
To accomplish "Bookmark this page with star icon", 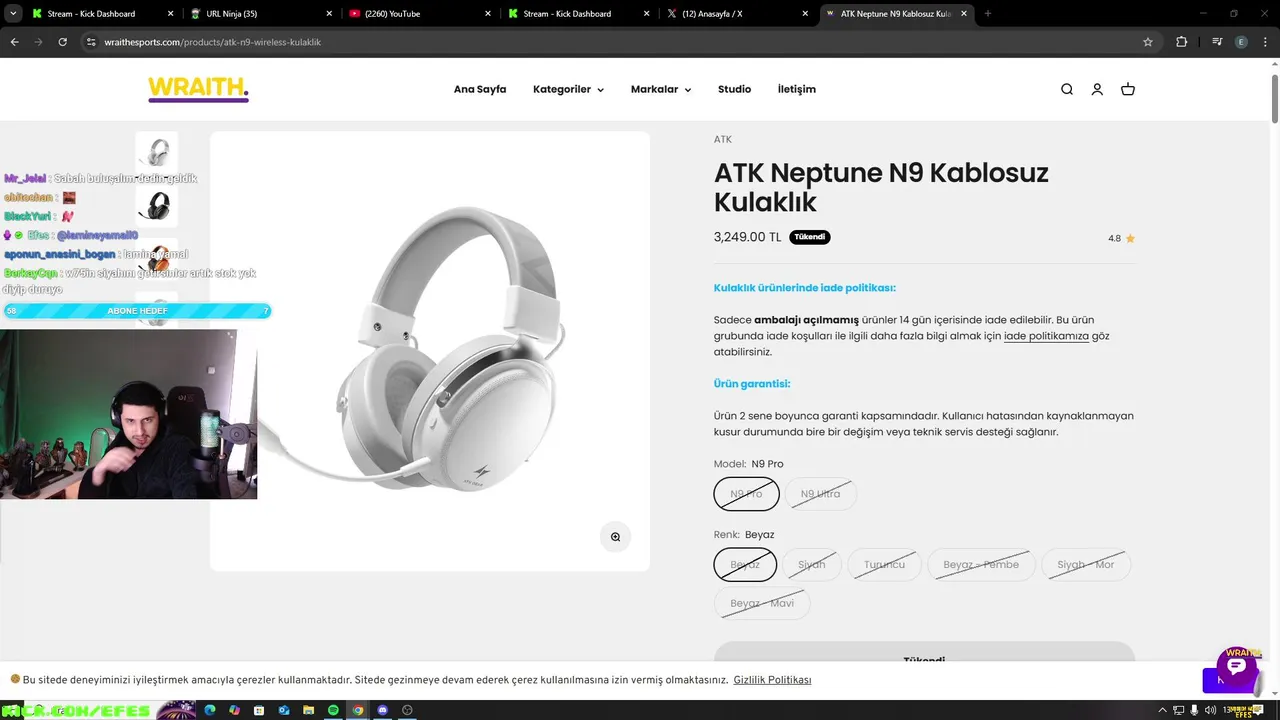I will click(1148, 42).
